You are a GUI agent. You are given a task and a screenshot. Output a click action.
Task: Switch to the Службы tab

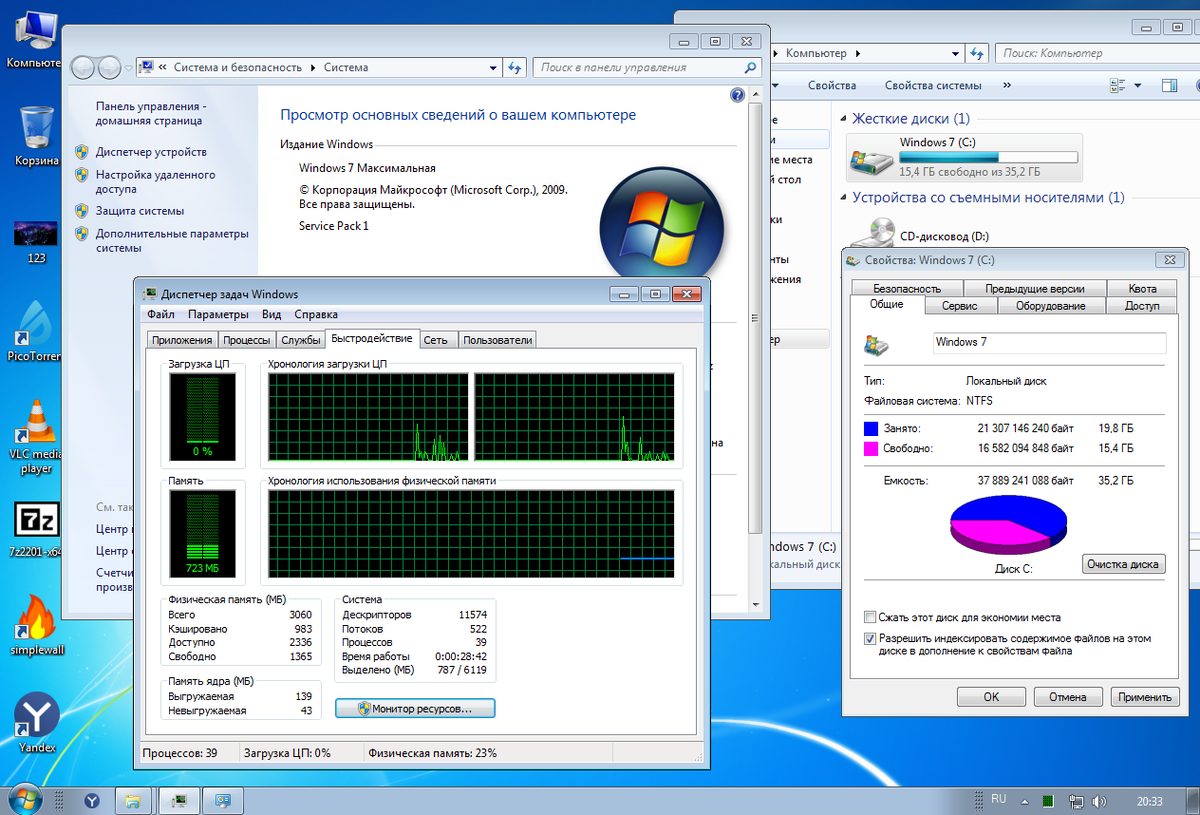tap(301, 340)
